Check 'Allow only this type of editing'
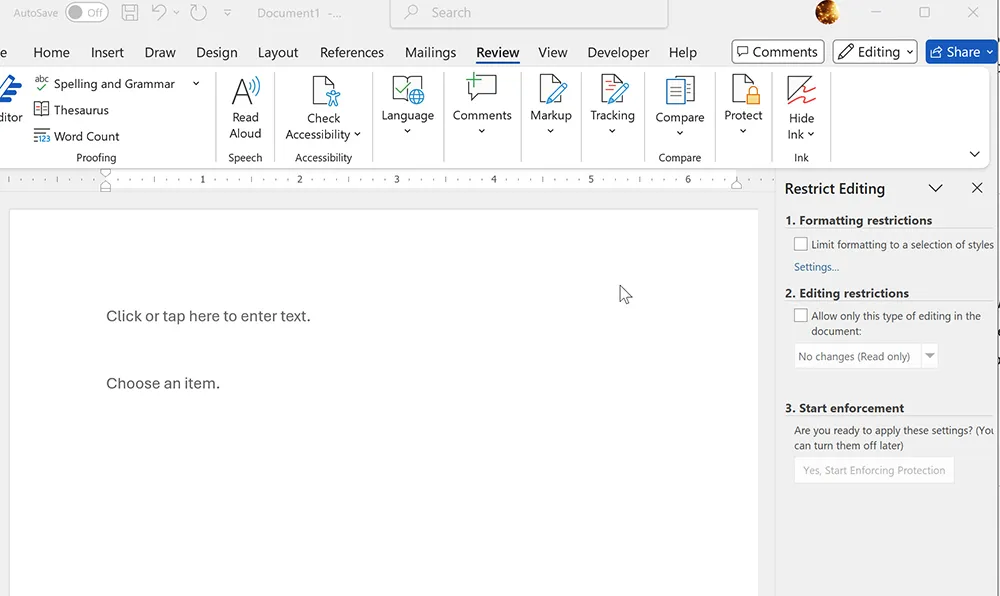 tap(800, 315)
